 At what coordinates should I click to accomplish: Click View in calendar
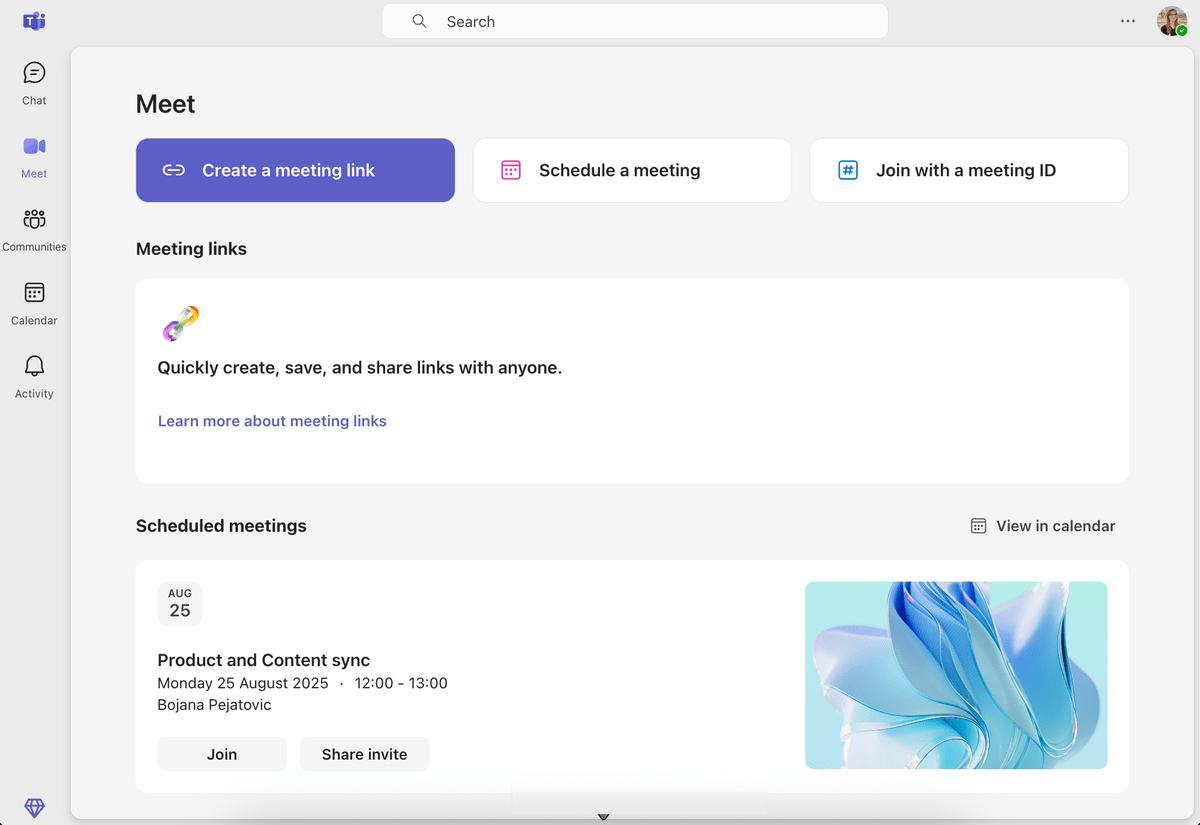coord(1043,526)
